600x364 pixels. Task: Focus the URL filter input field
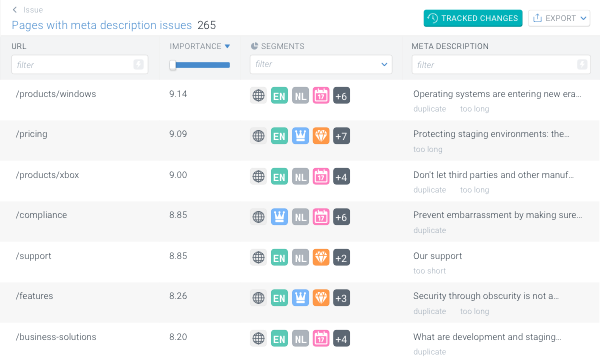click(x=80, y=64)
